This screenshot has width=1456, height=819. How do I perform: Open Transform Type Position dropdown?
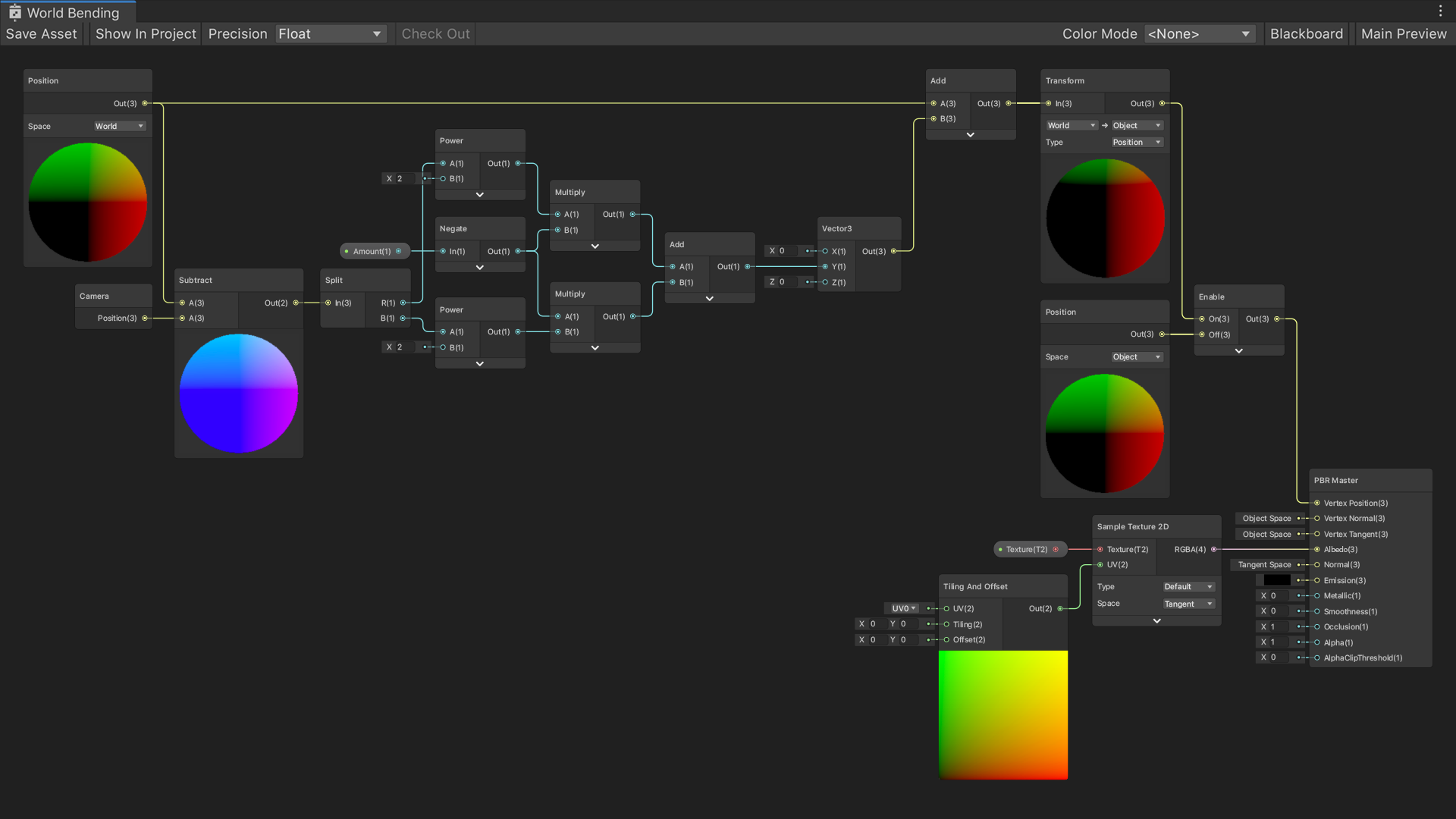1137,143
